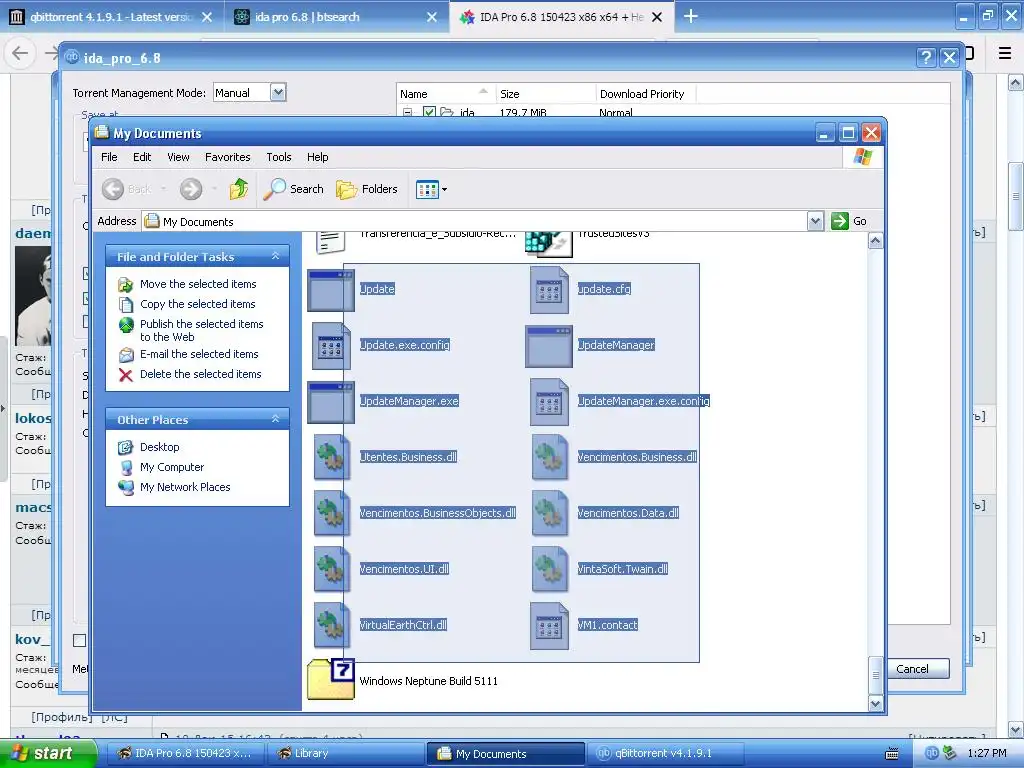Open the Tools menu
The height and width of the screenshot is (768, 1024).
click(279, 157)
